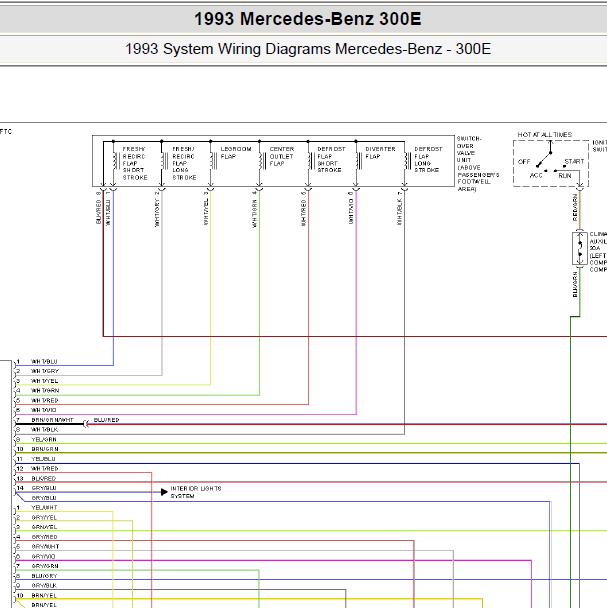Click vertical WHT/RED 5 wire label
607x608 pixels.
pos(304,209)
